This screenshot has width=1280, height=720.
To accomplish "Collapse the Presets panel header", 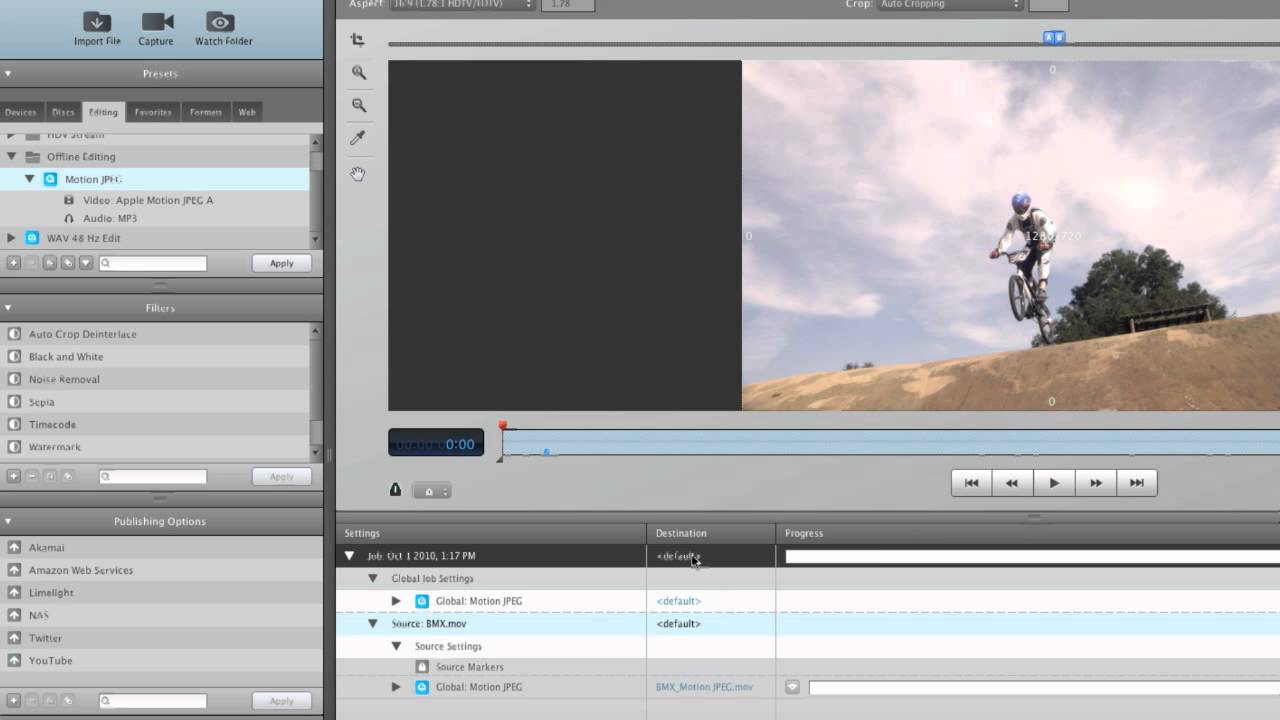I will click(x=8, y=73).
